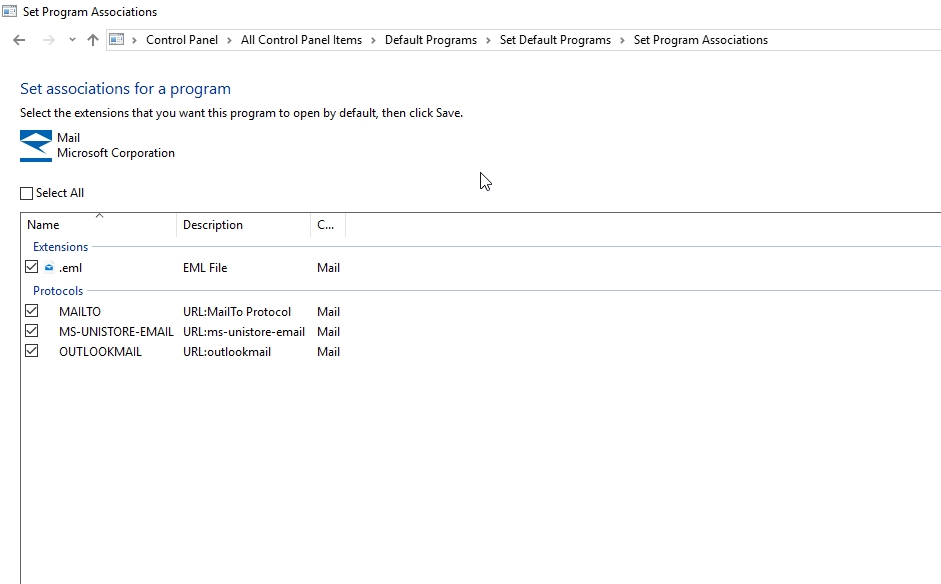Click the Control Panel icon in address bar
941x584 pixels.
coord(116,40)
